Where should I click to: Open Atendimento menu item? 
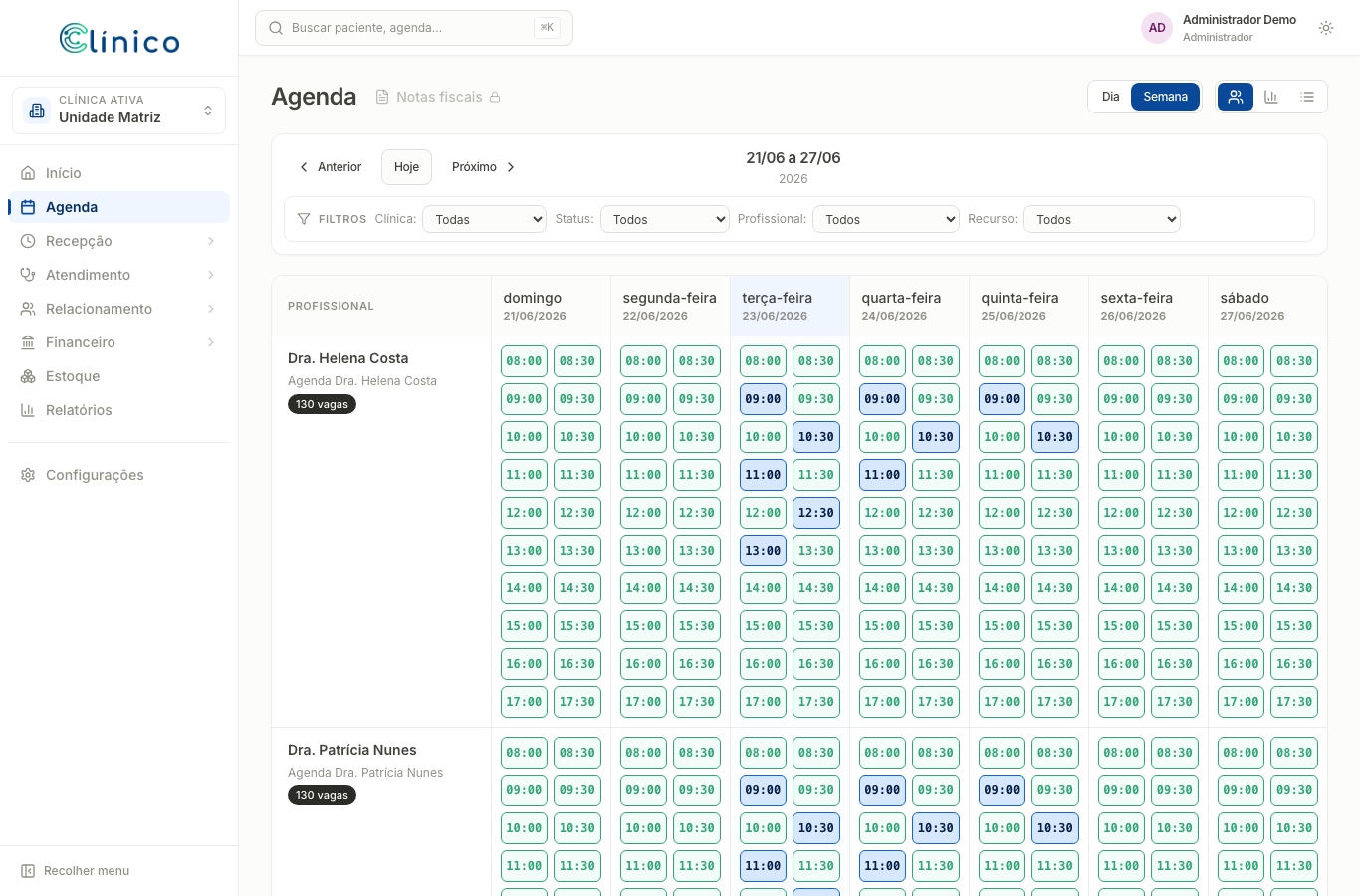118,275
